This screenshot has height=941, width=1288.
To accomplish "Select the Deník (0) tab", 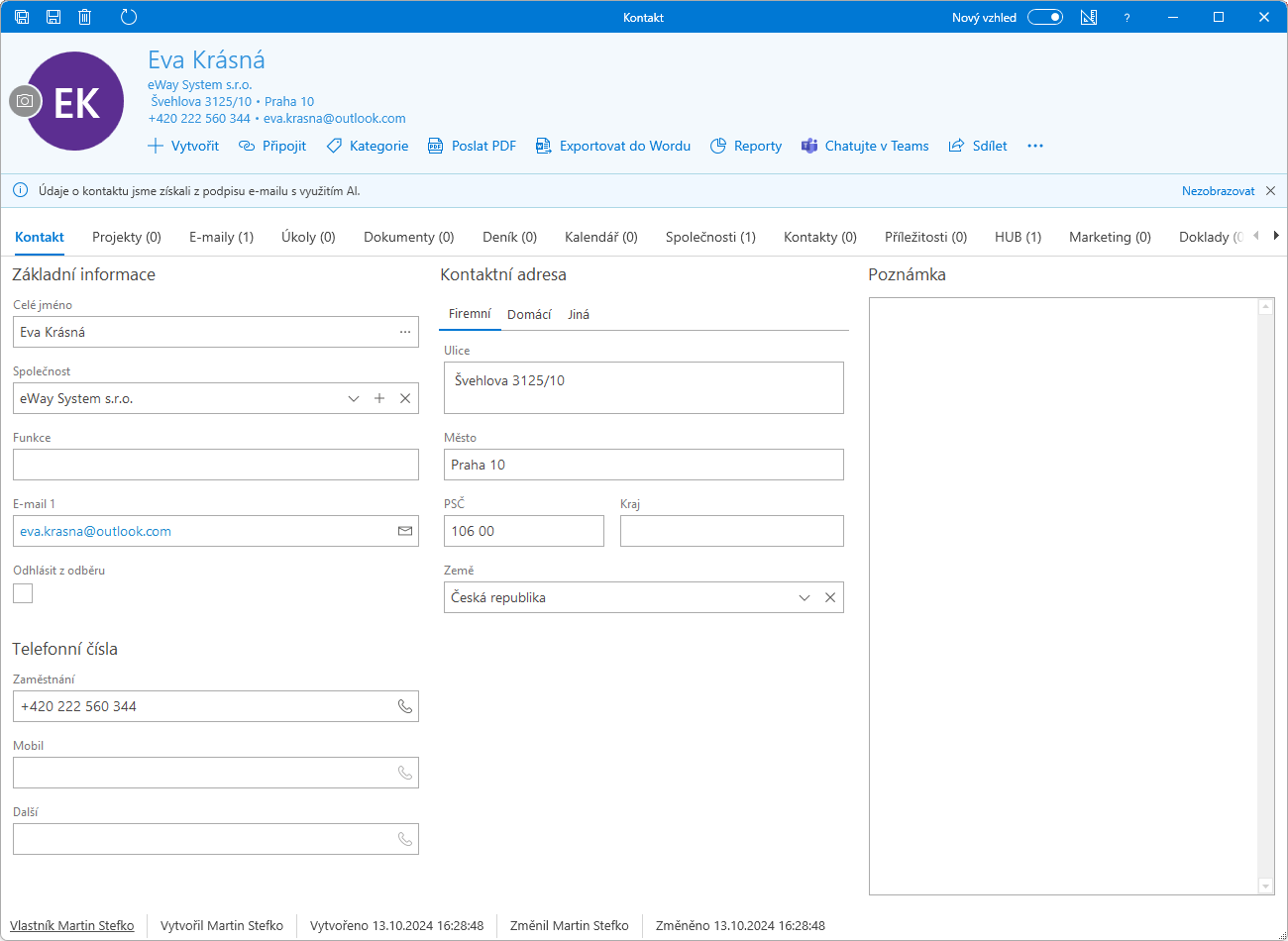I will pos(509,237).
